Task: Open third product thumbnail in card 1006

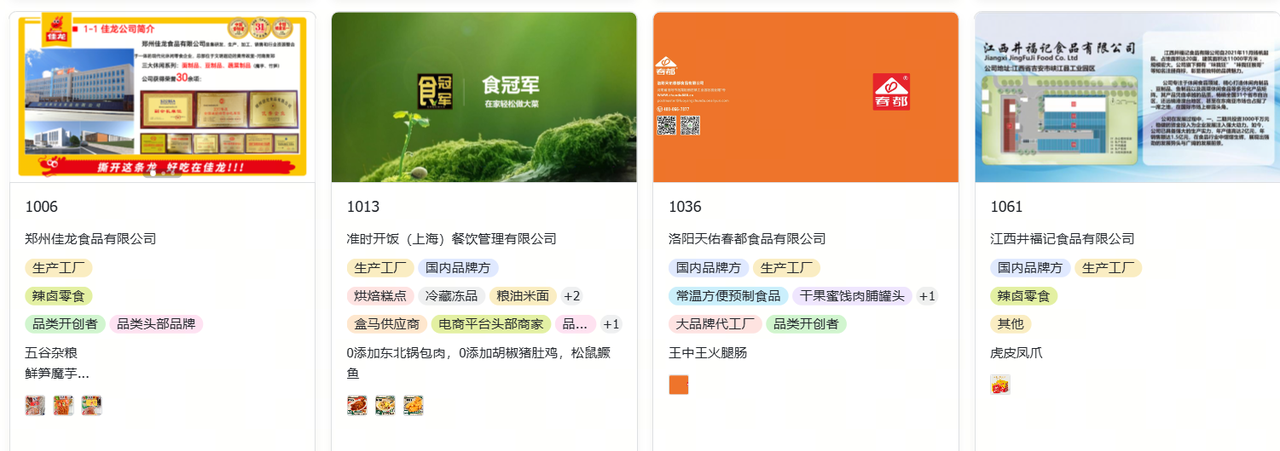Action: (x=92, y=405)
